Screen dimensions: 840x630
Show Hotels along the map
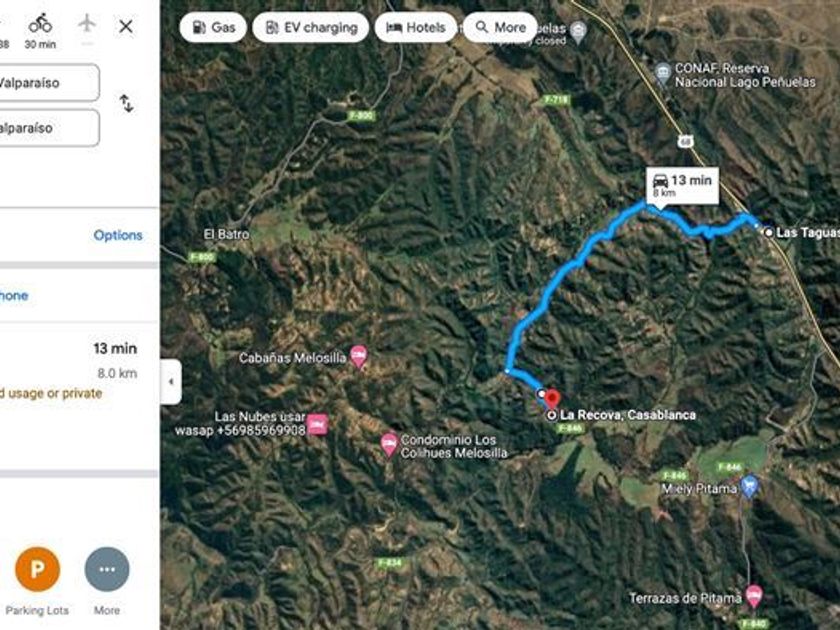tap(416, 27)
